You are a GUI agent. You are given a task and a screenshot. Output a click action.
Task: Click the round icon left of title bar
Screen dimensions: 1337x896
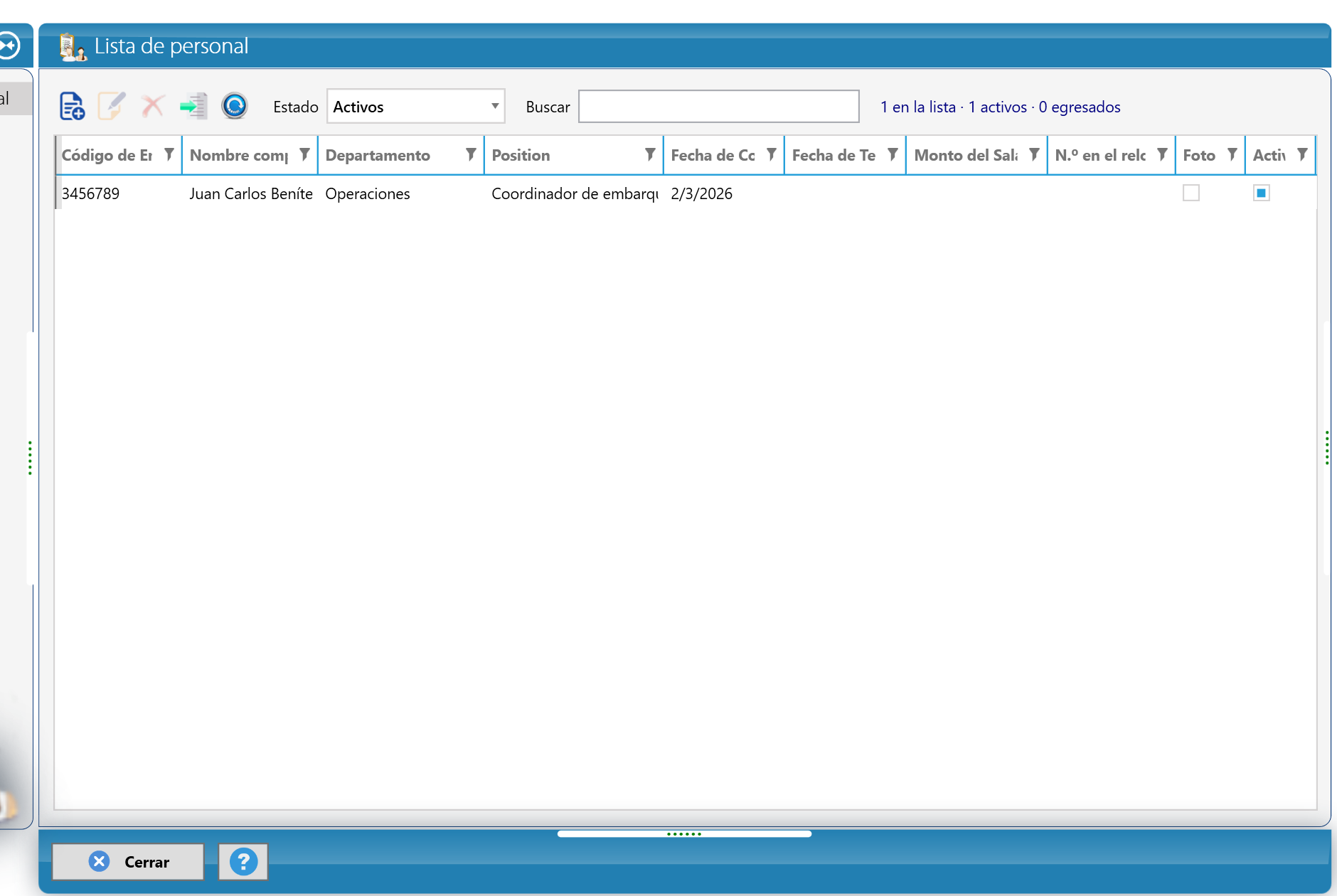[x=9, y=46]
